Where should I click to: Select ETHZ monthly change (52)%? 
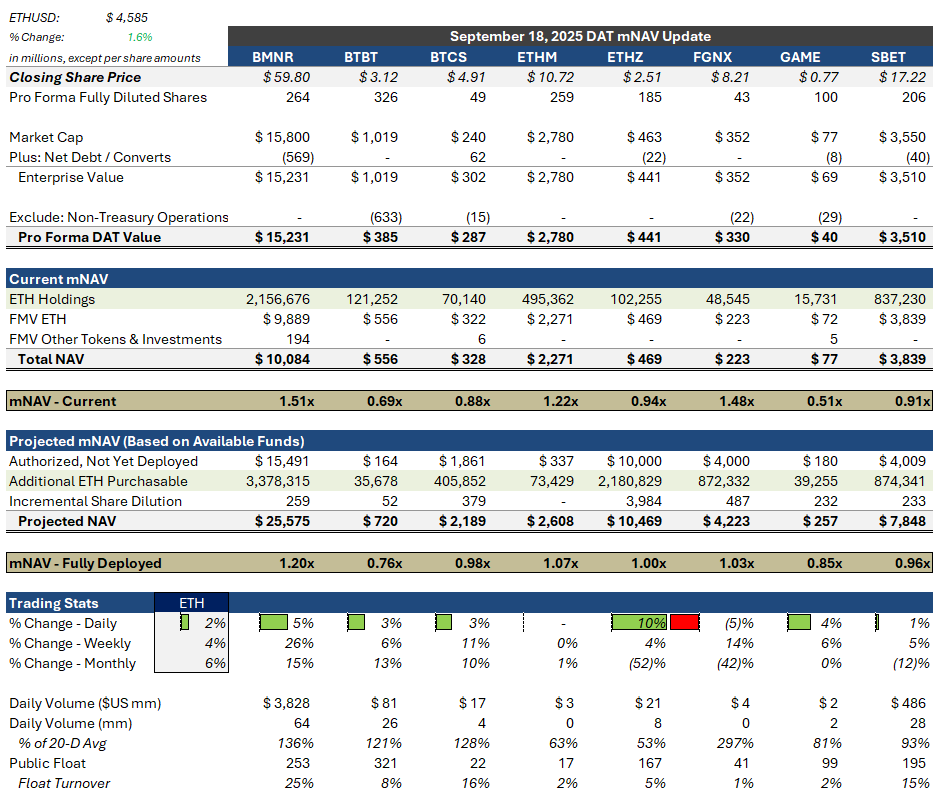[x=648, y=663]
